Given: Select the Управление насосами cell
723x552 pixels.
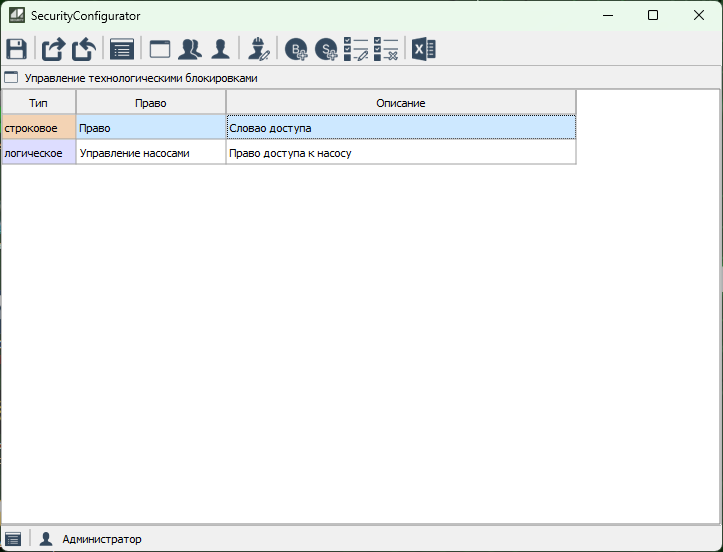Looking at the screenshot, I should click(151, 153).
